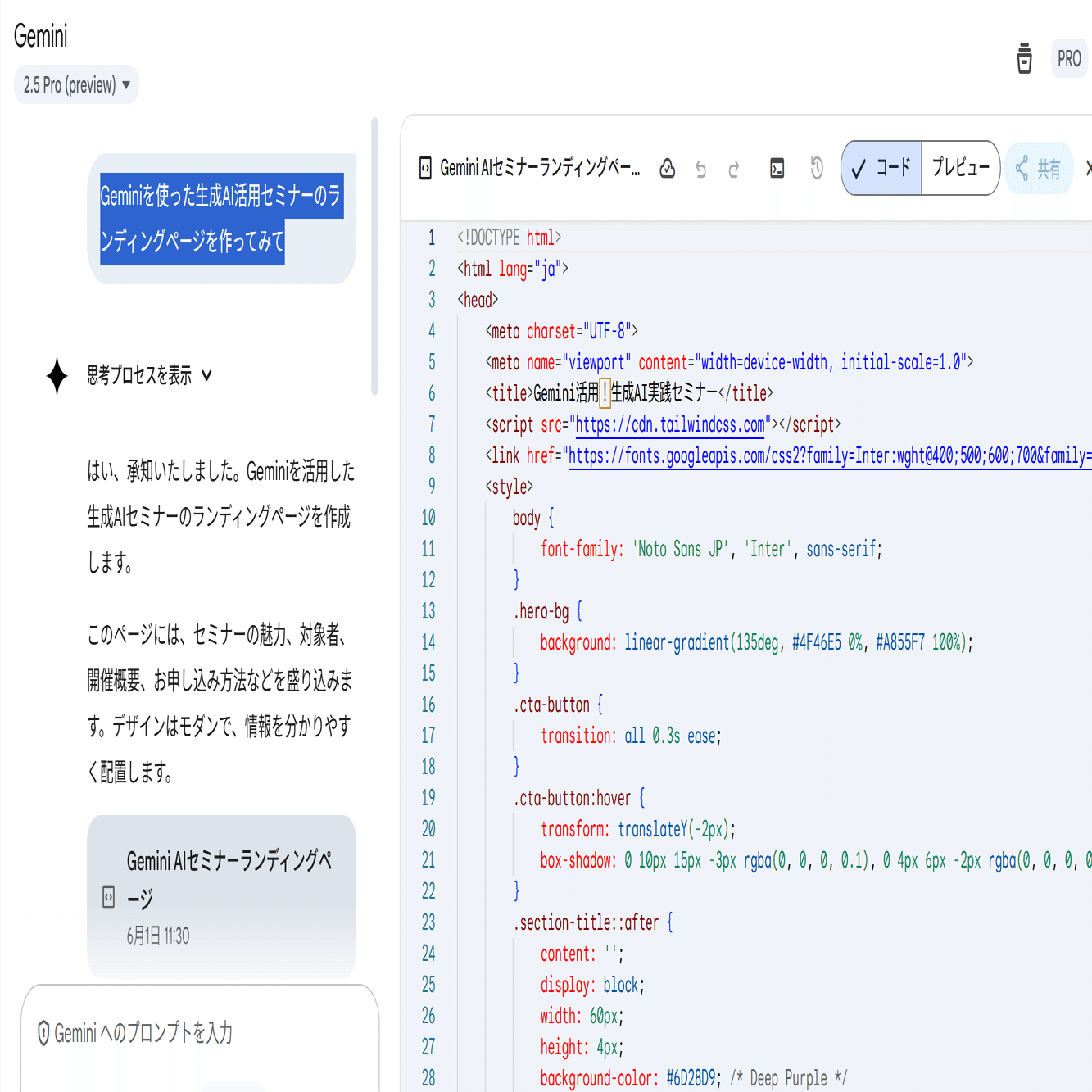Open the console via the terminal icon
This screenshot has height=1092, width=1092.
coord(777,168)
